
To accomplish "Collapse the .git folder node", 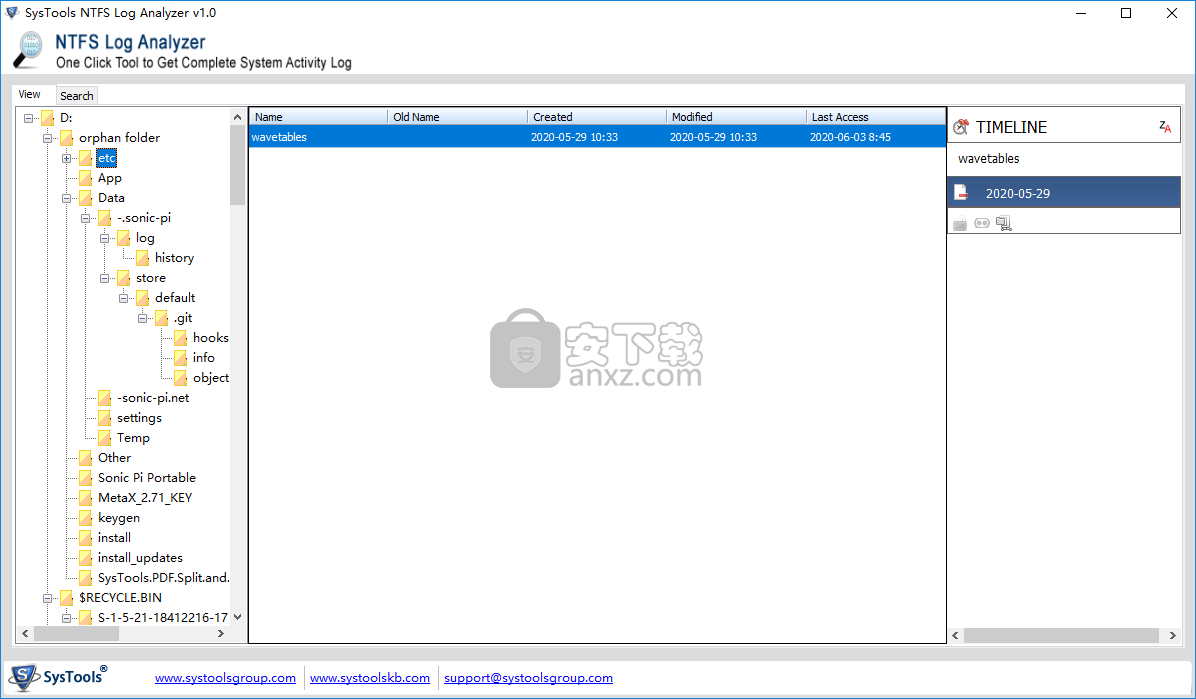I will [x=143, y=318].
